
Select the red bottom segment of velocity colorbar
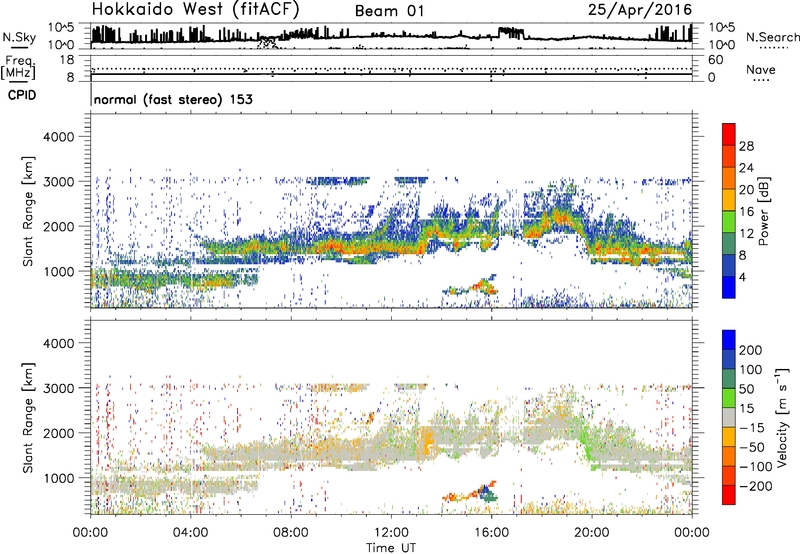[x=729, y=495]
